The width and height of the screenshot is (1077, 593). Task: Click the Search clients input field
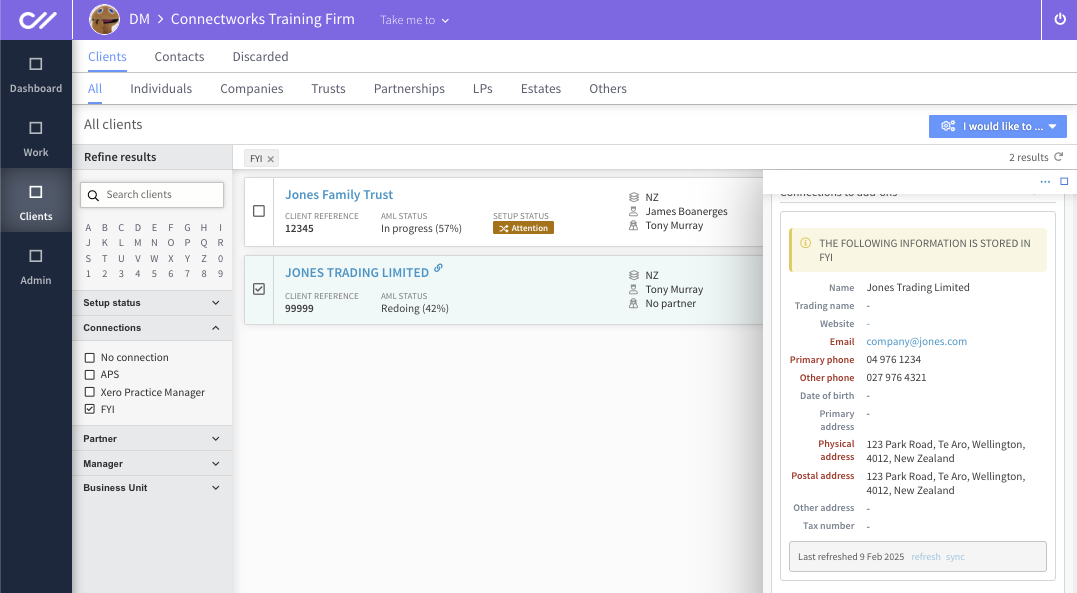[152, 194]
